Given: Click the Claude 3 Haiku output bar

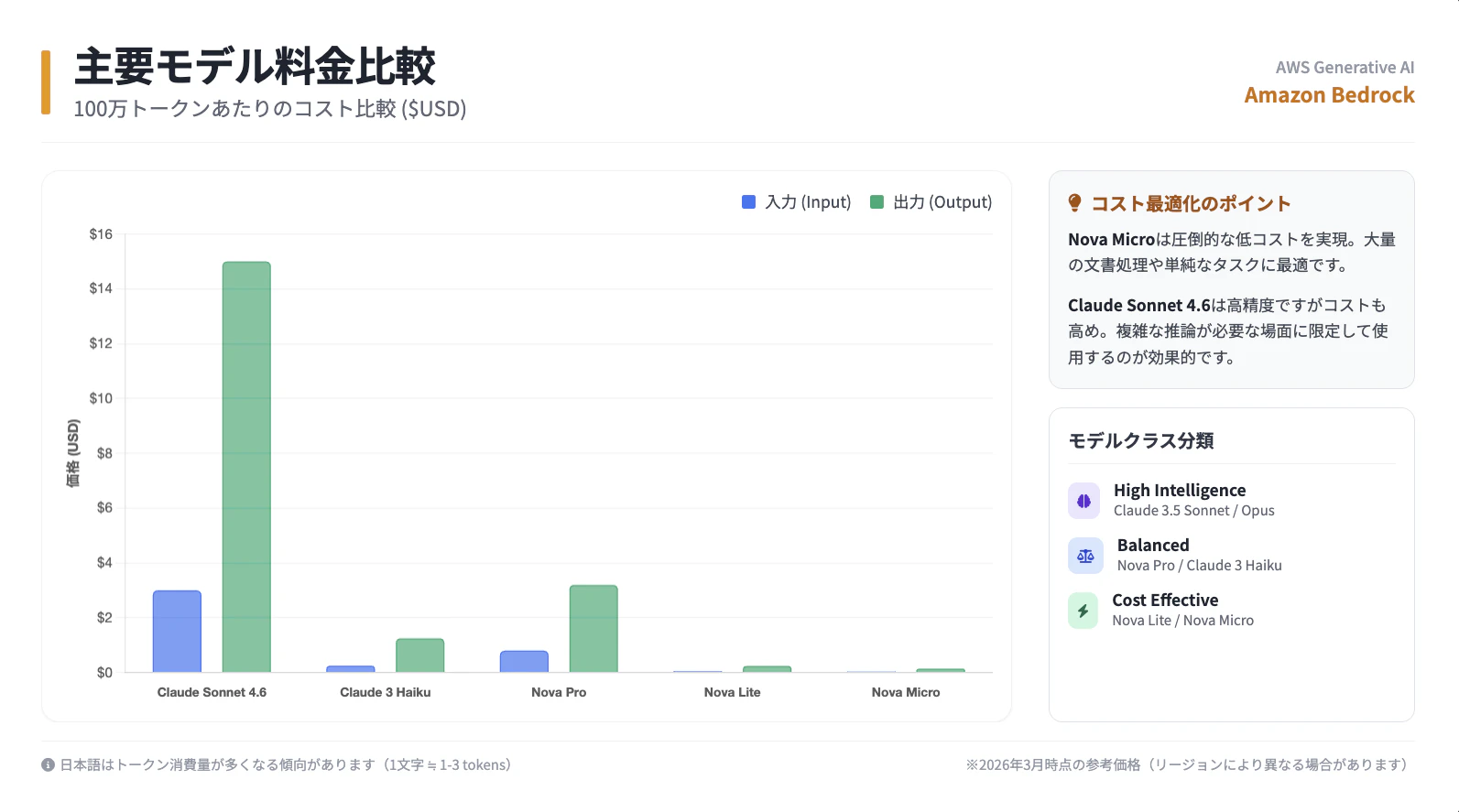Looking at the screenshot, I should (x=419, y=655).
